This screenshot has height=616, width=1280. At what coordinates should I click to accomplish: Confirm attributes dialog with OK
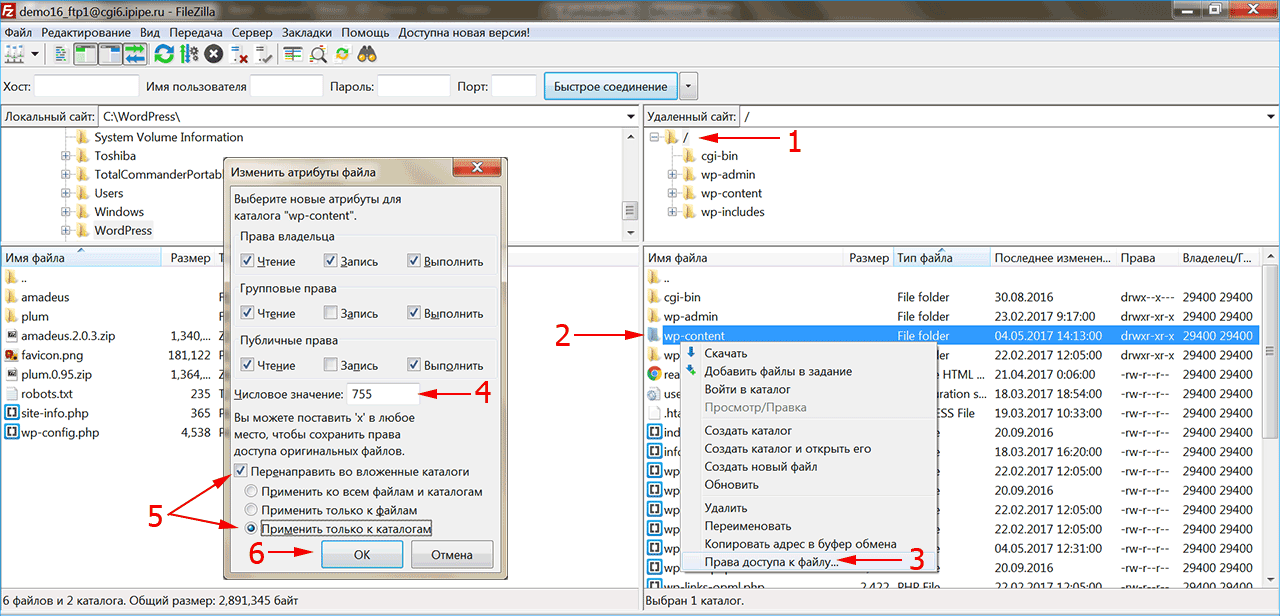(x=362, y=554)
